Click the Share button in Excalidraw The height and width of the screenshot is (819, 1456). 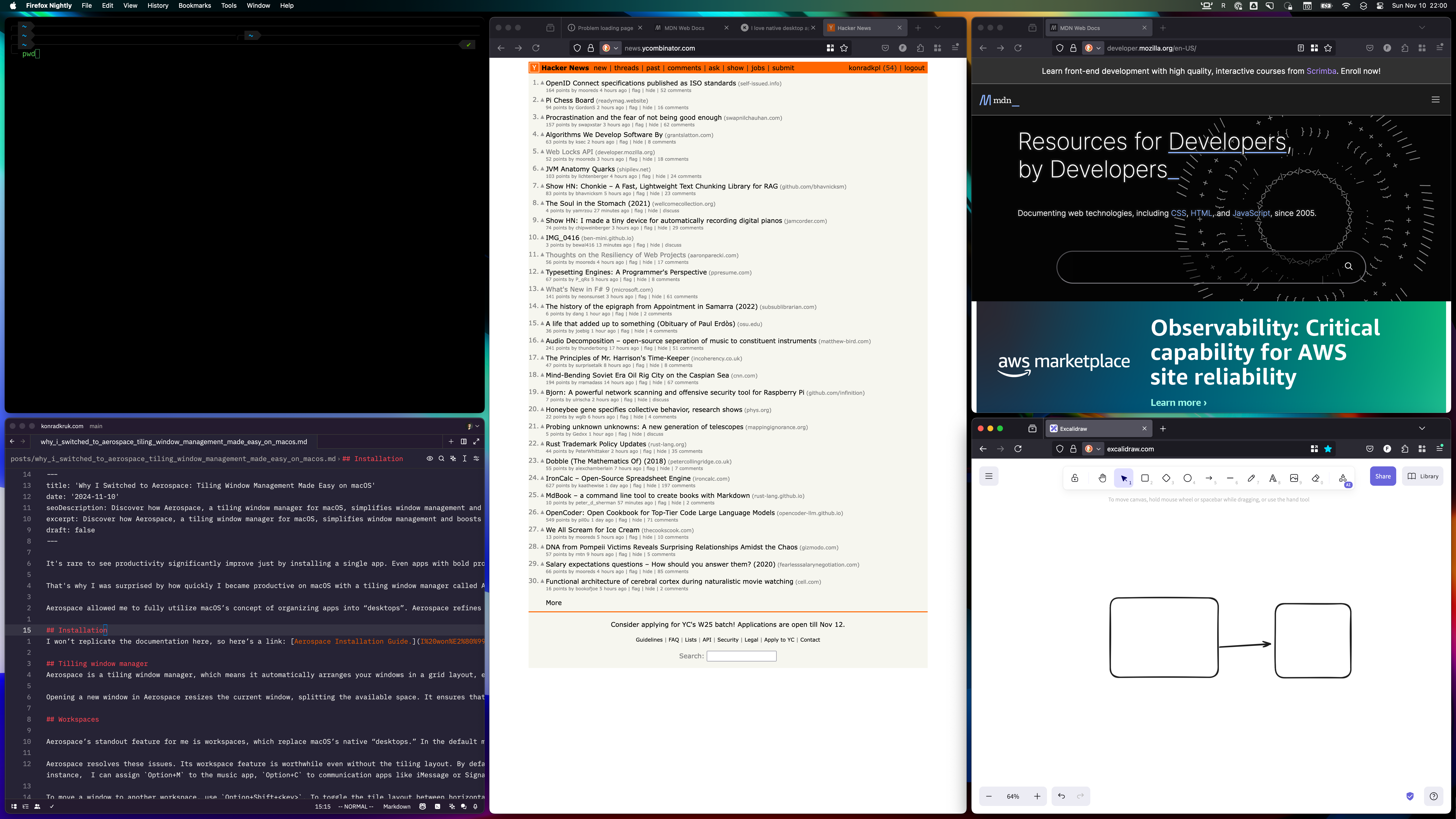[1383, 476]
